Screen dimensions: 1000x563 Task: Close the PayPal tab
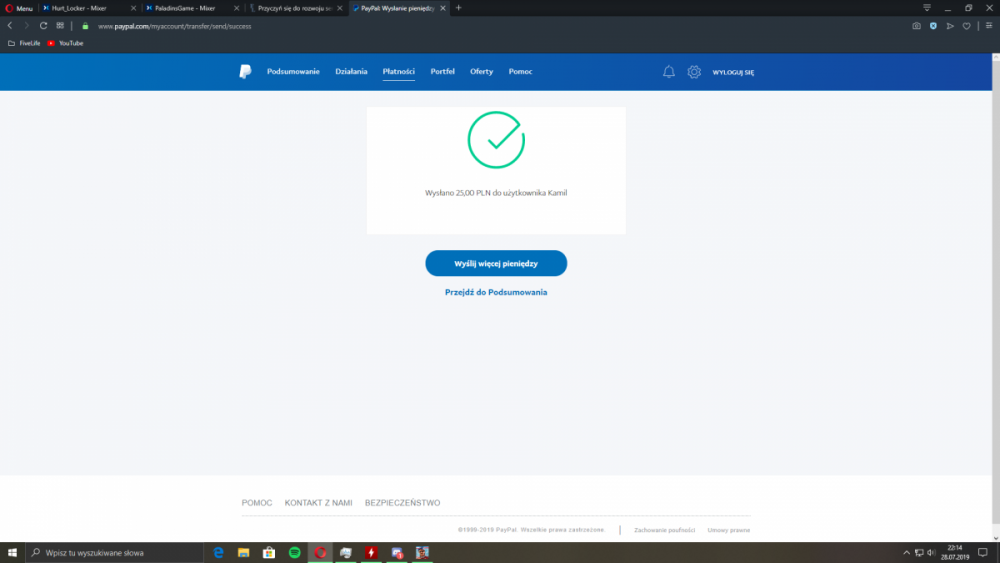(x=443, y=8)
